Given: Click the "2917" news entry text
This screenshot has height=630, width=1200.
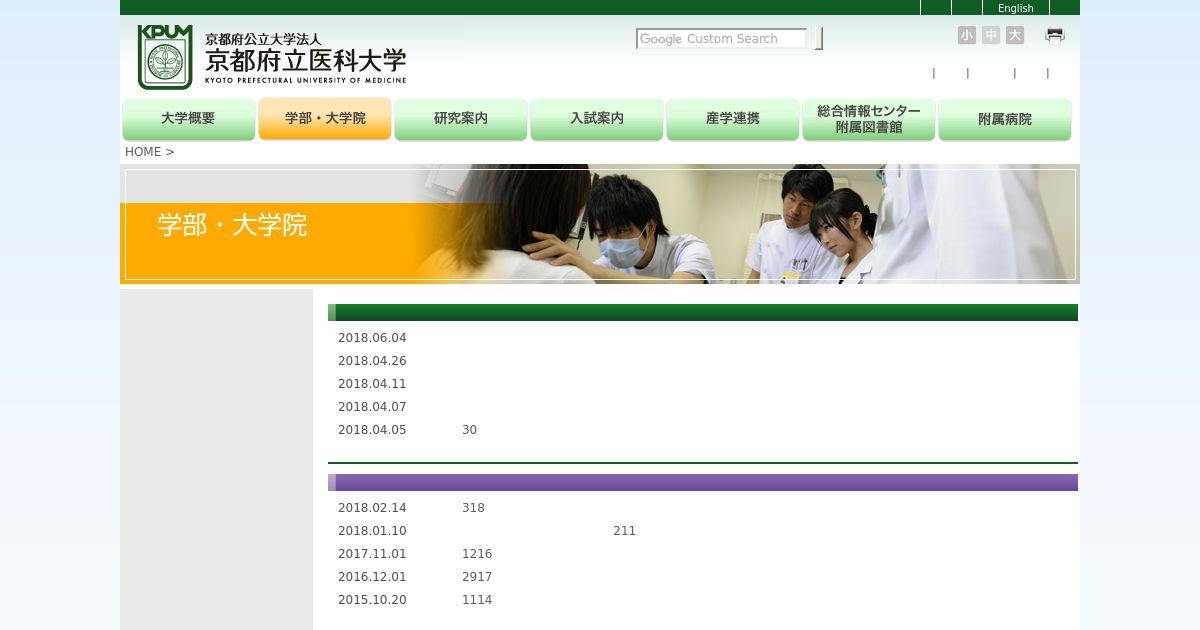Looking at the screenshot, I should pyautogui.click(x=477, y=577).
